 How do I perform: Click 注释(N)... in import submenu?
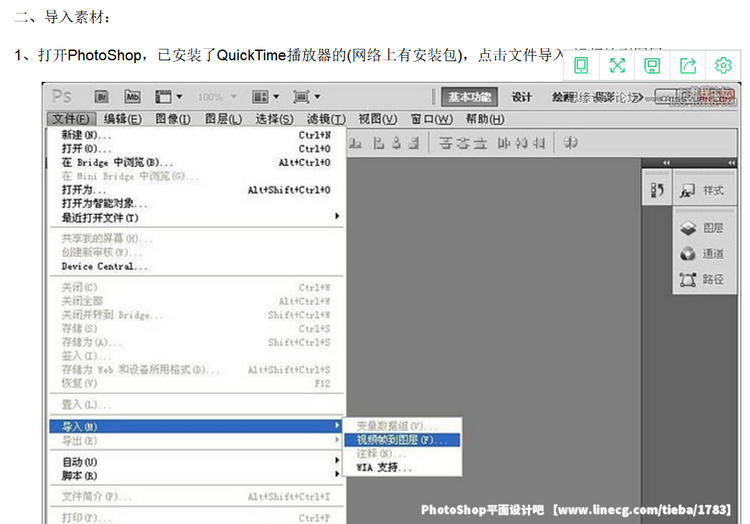click(x=402, y=454)
